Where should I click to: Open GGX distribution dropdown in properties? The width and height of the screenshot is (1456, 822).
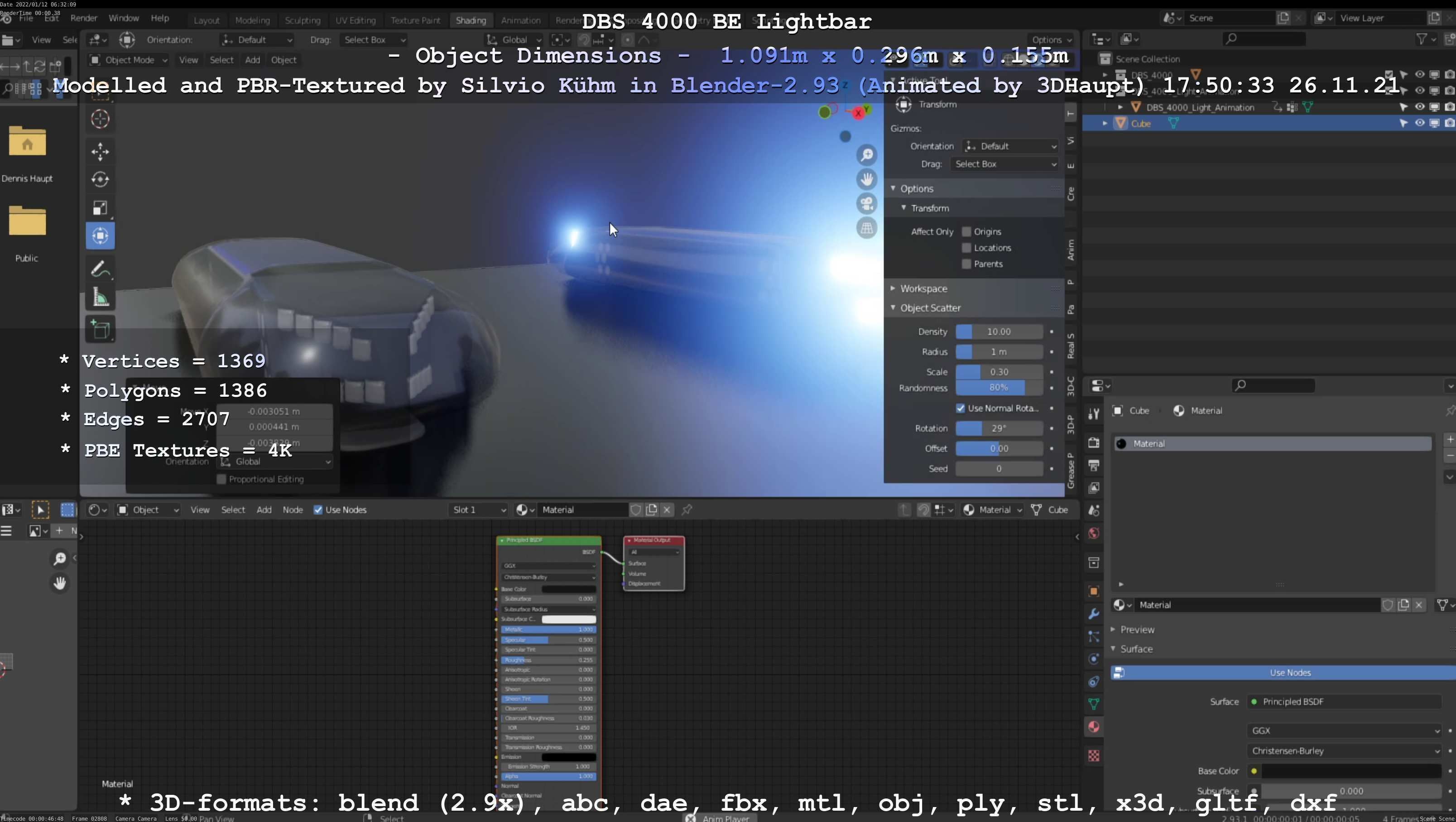(x=1344, y=731)
